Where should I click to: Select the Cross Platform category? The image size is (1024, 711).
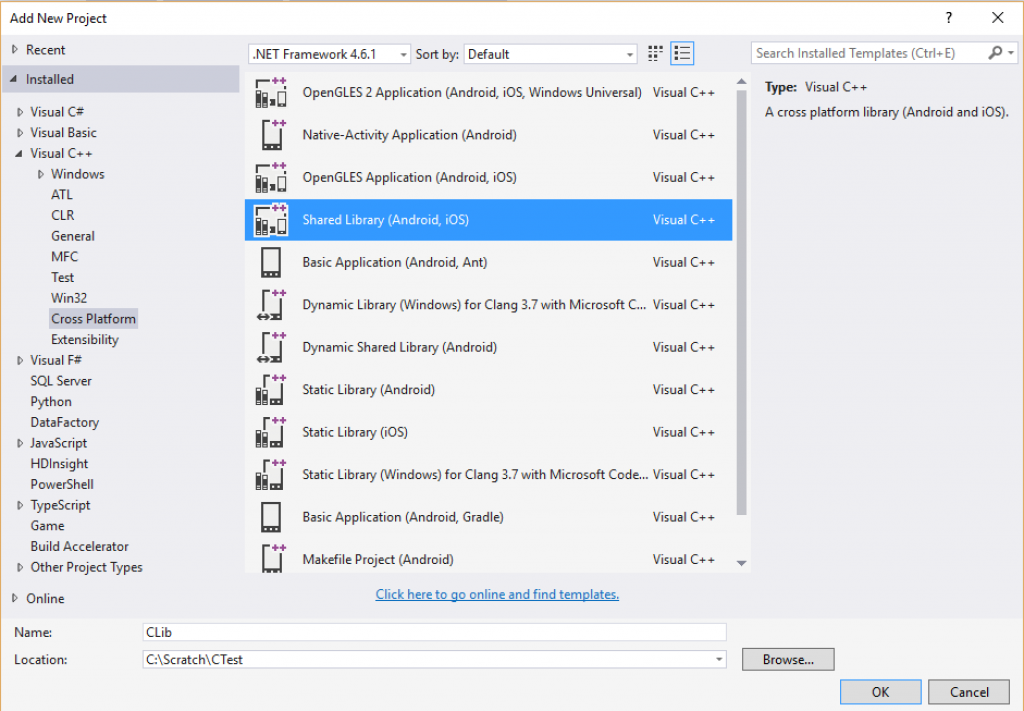(93, 318)
